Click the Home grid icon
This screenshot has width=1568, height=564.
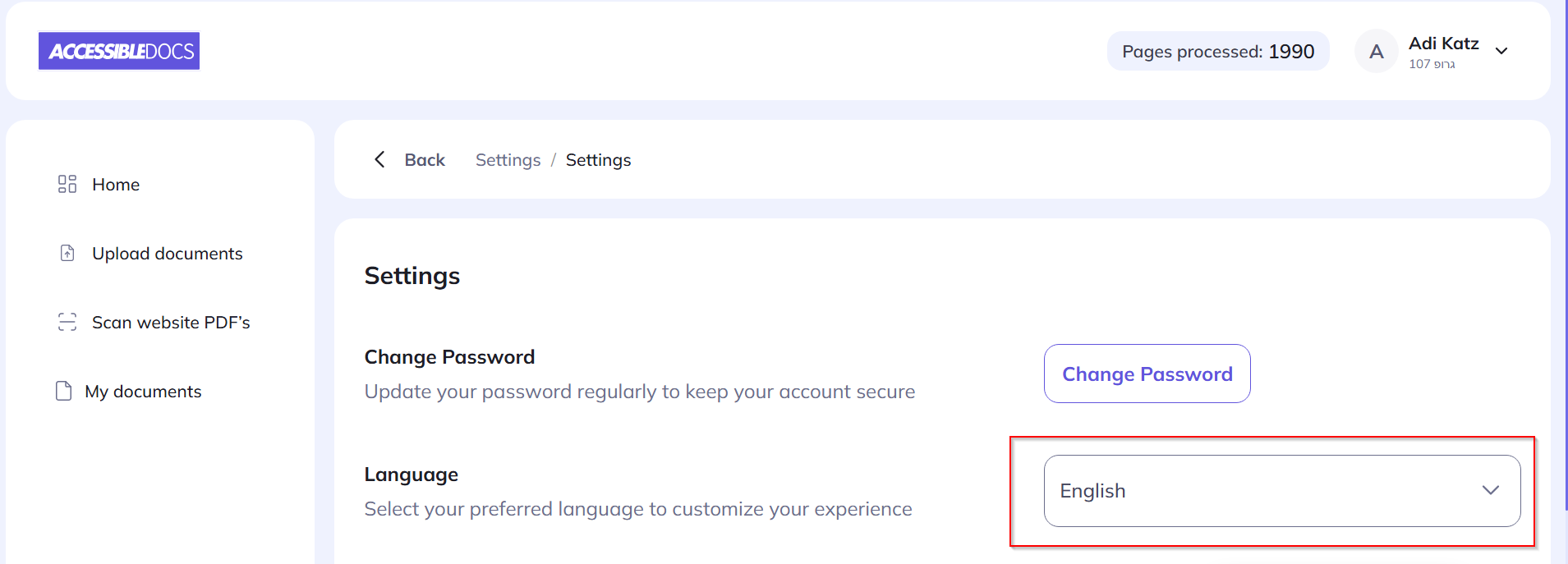[x=67, y=184]
